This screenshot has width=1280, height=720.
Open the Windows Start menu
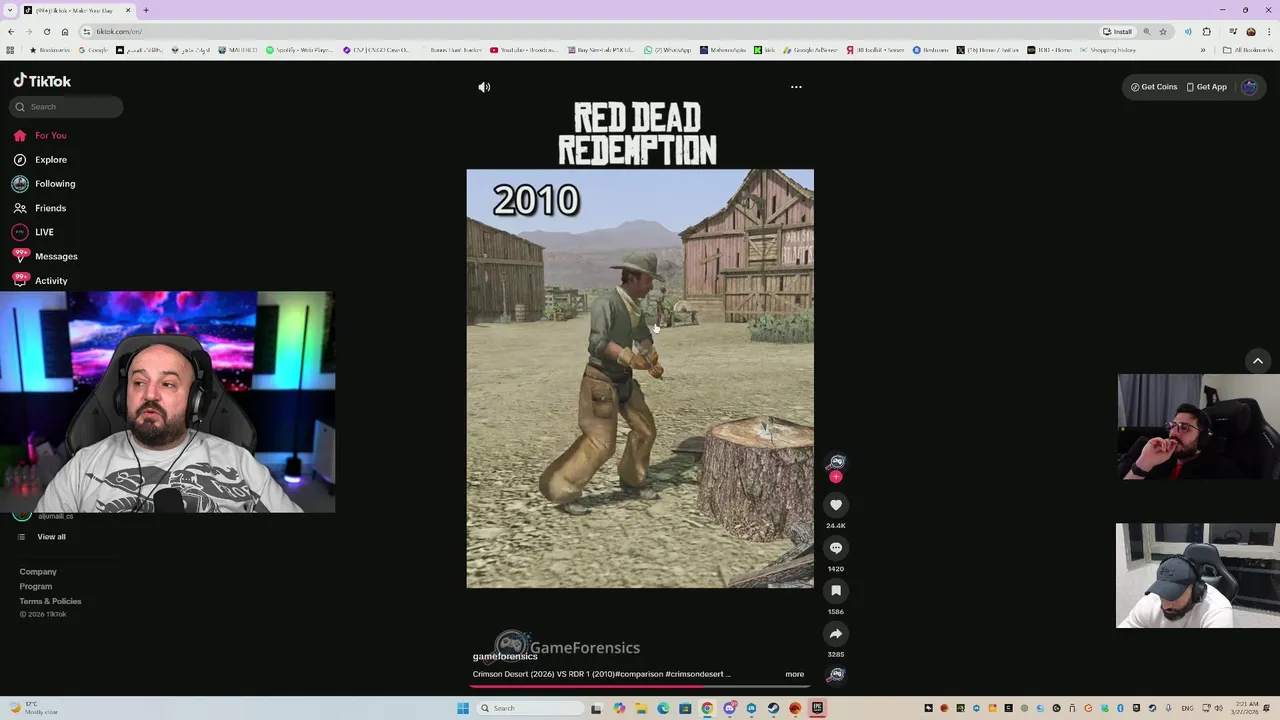click(462, 708)
